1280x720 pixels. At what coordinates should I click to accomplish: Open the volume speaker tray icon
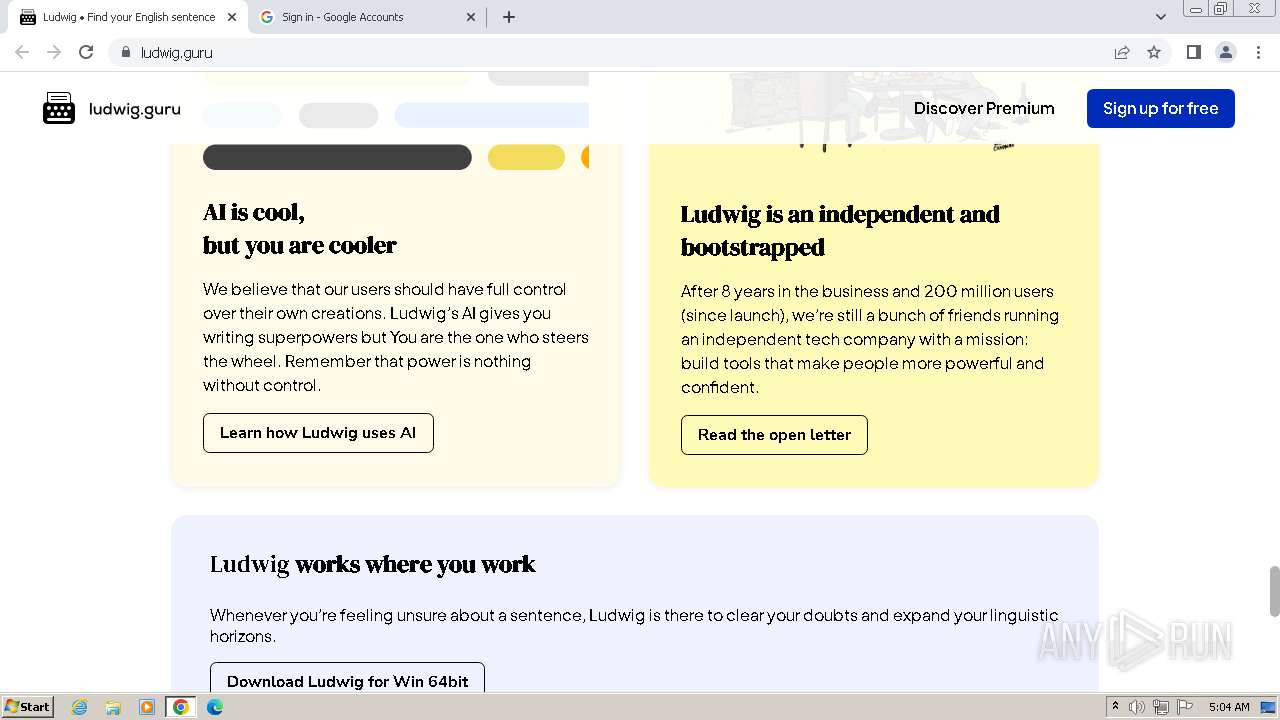(x=1137, y=707)
